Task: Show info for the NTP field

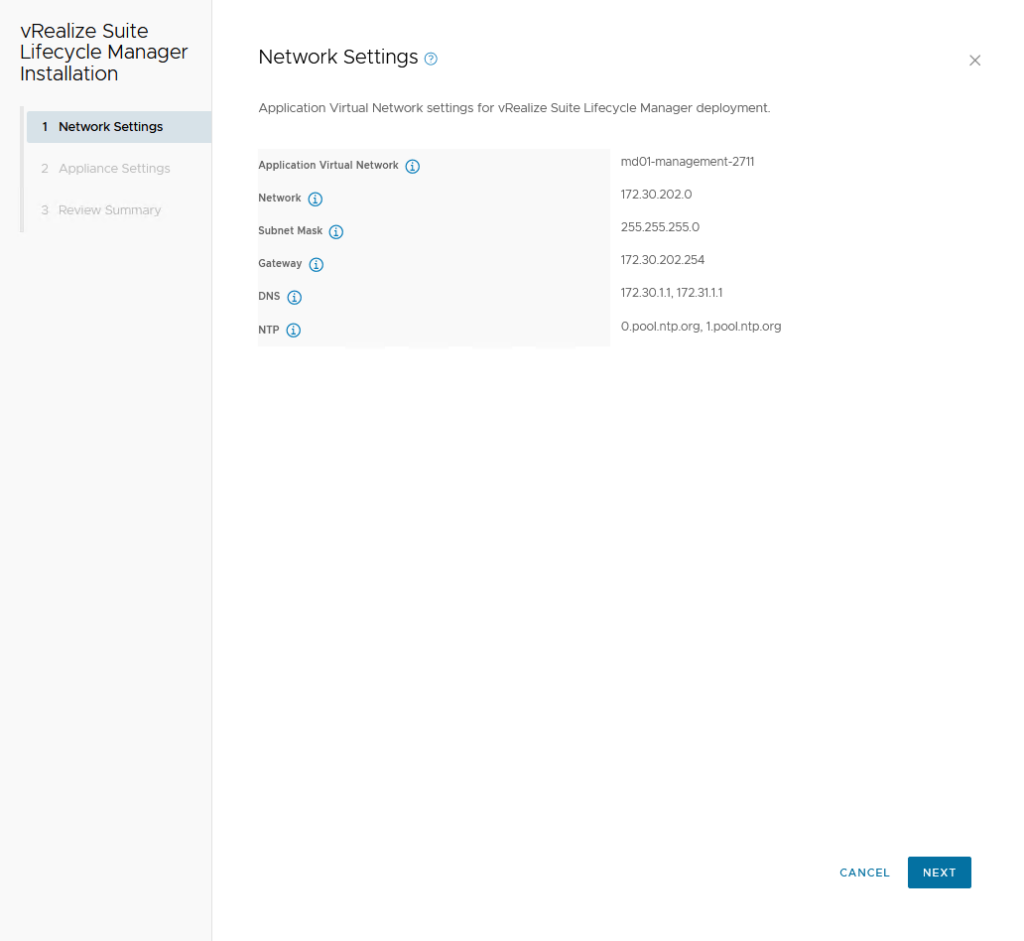Action: [293, 330]
